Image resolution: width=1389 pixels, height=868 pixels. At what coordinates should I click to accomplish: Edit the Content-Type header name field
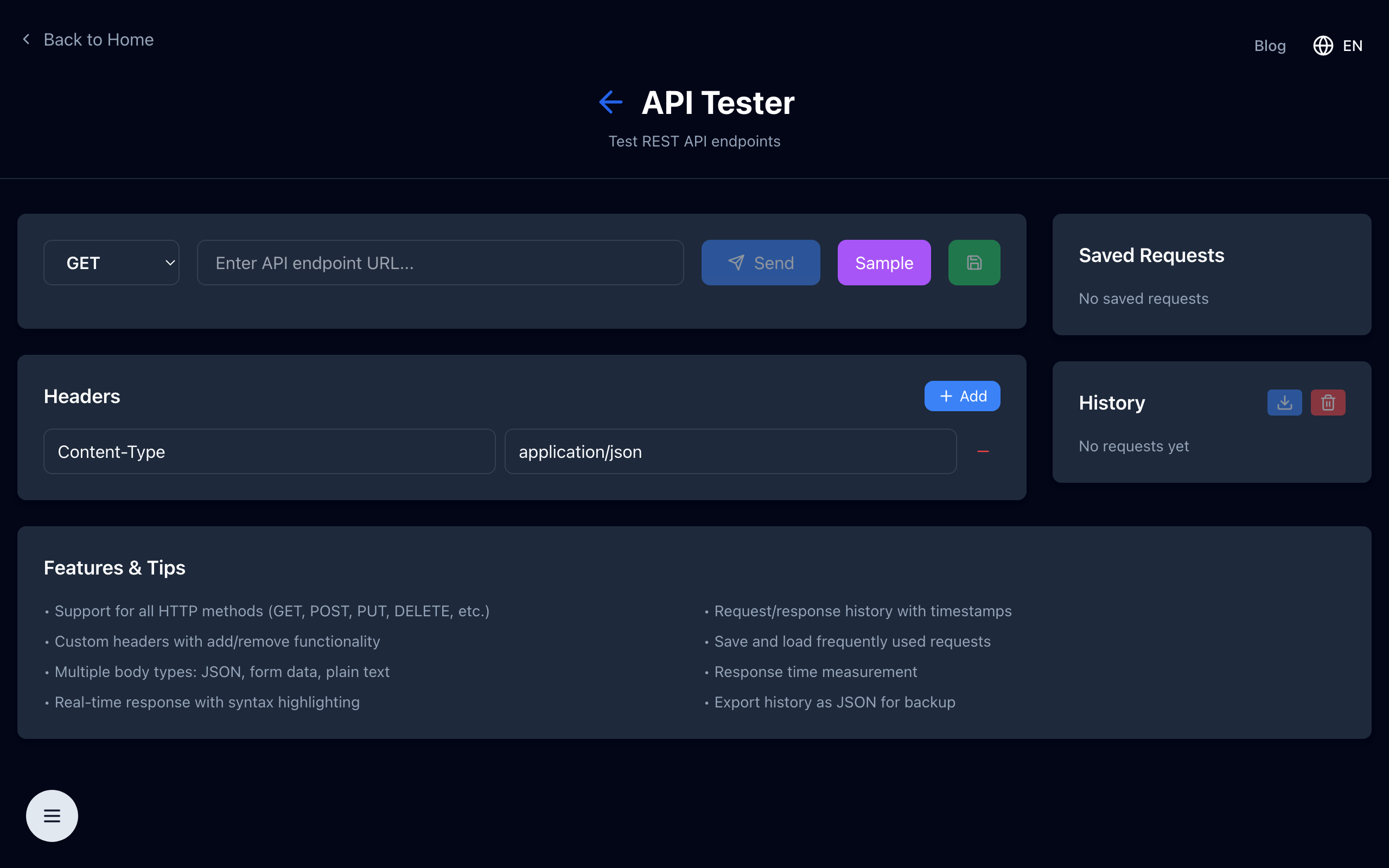pos(269,452)
